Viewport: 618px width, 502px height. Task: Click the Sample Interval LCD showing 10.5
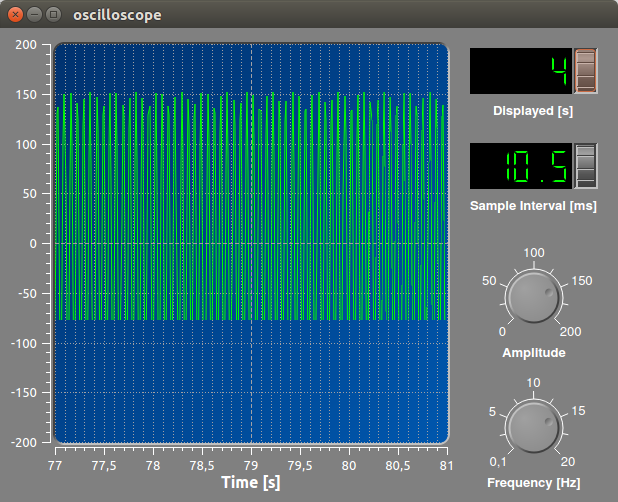pos(521,166)
